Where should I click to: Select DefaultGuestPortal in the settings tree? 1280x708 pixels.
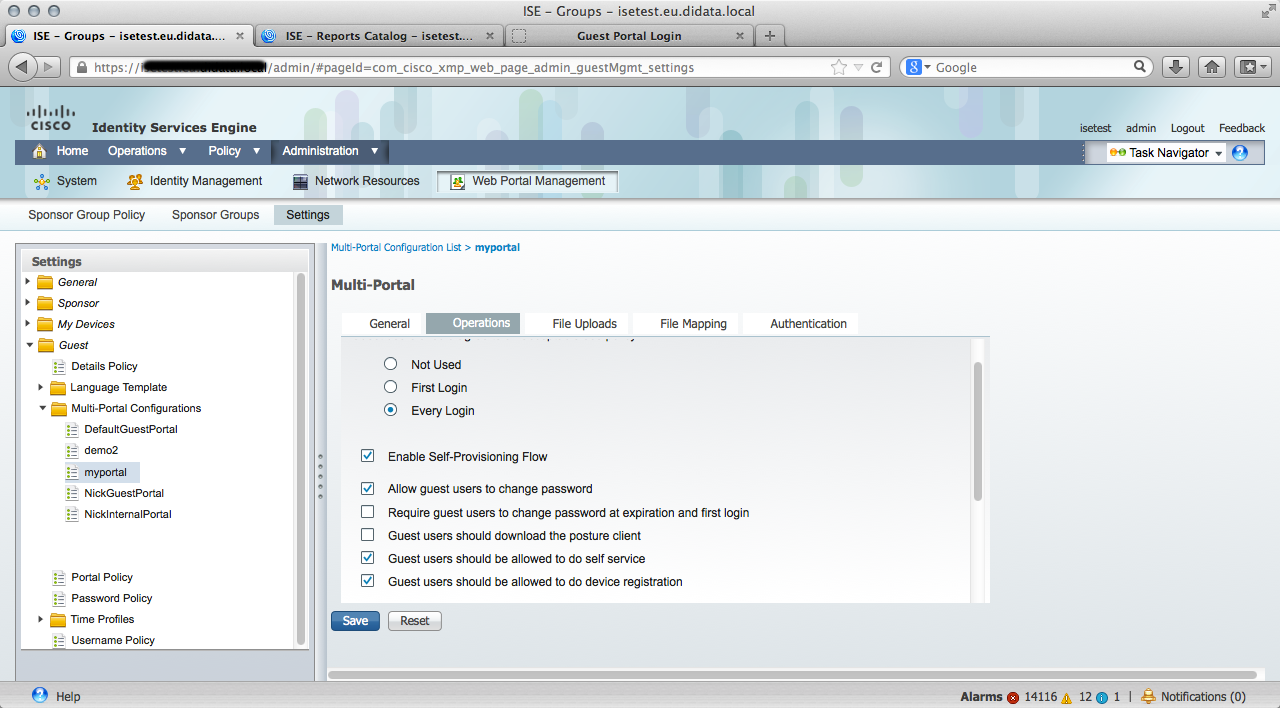(x=130, y=429)
